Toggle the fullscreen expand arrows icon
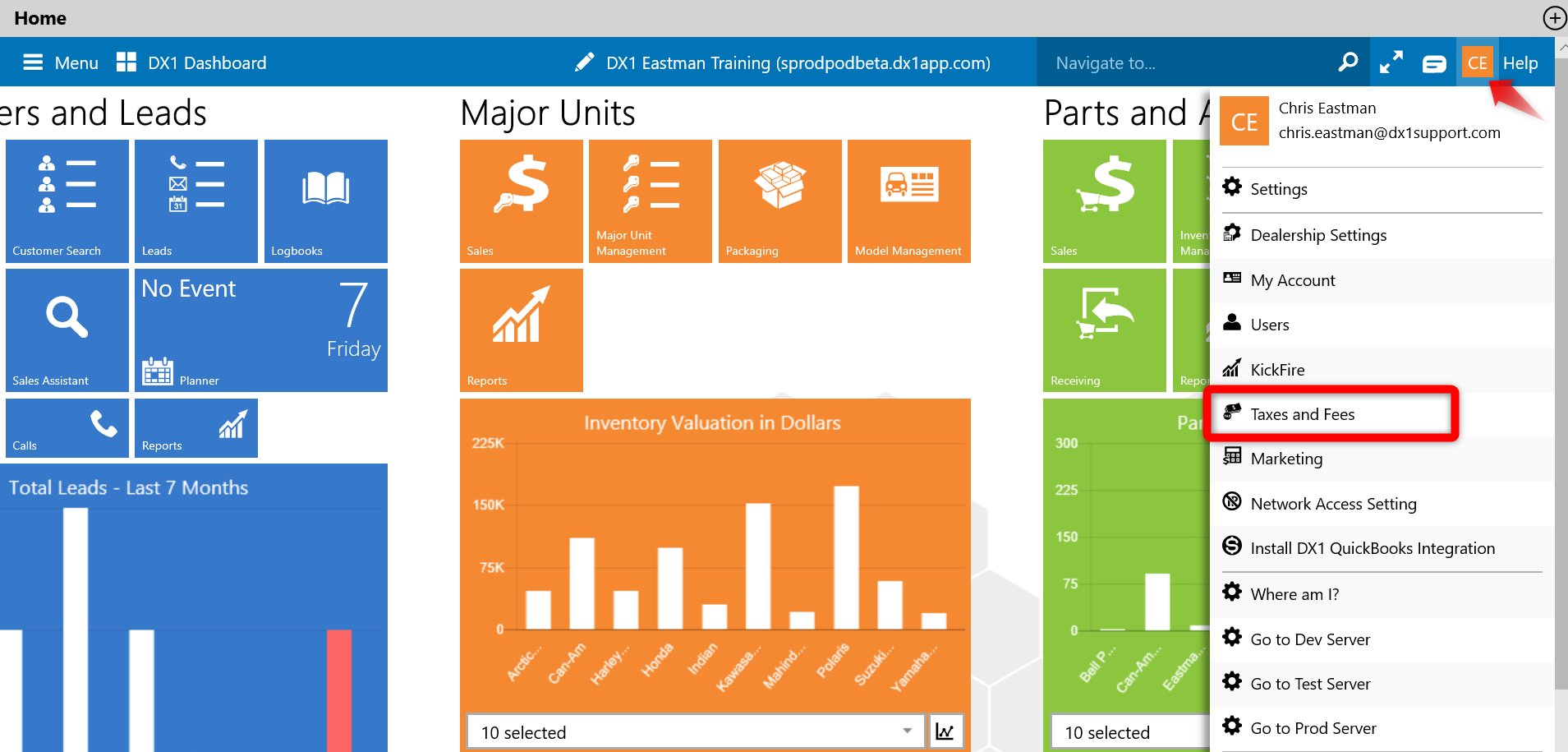Image resolution: width=1568 pixels, height=752 pixels. [1391, 62]
